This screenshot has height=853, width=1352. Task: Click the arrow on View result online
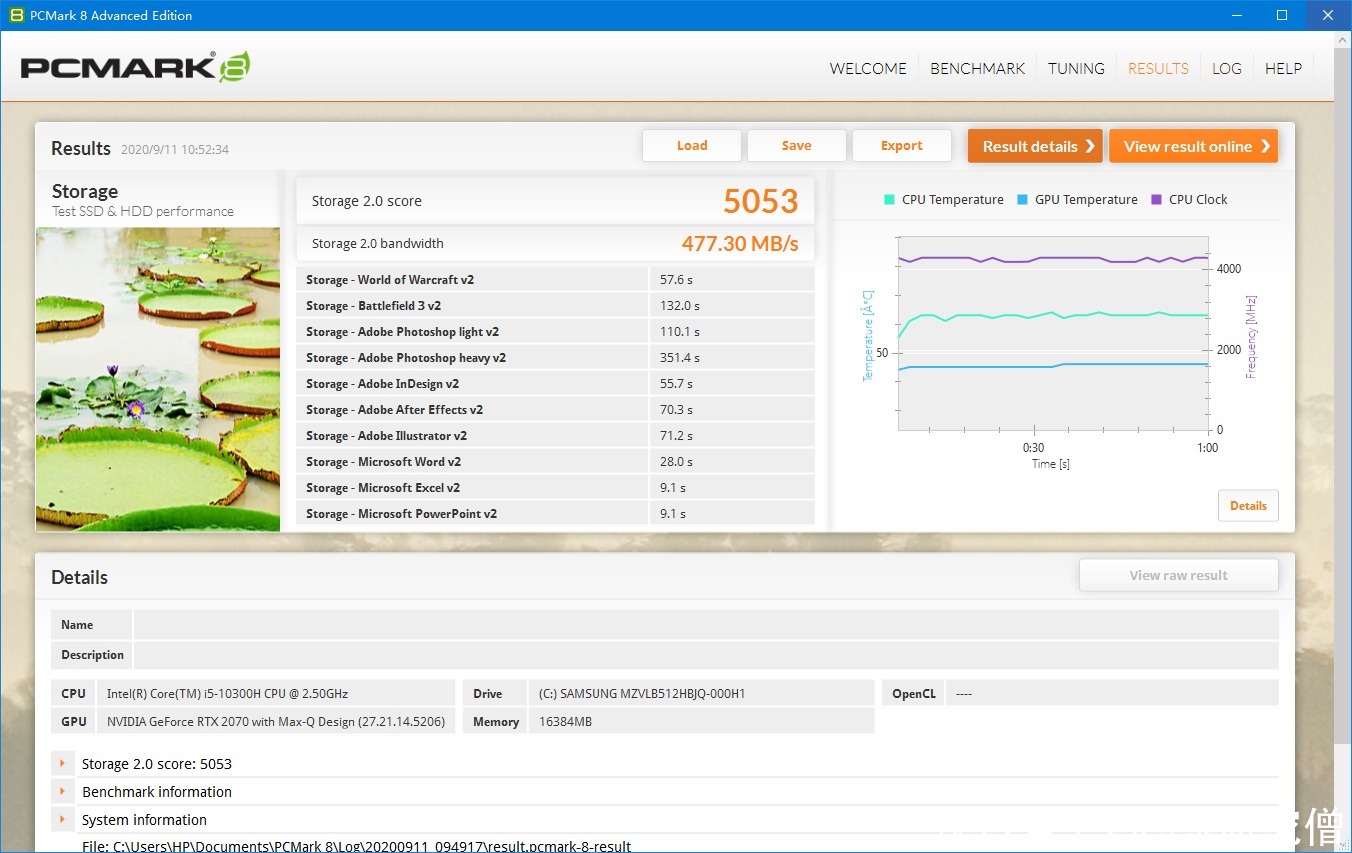(1265, 146)
